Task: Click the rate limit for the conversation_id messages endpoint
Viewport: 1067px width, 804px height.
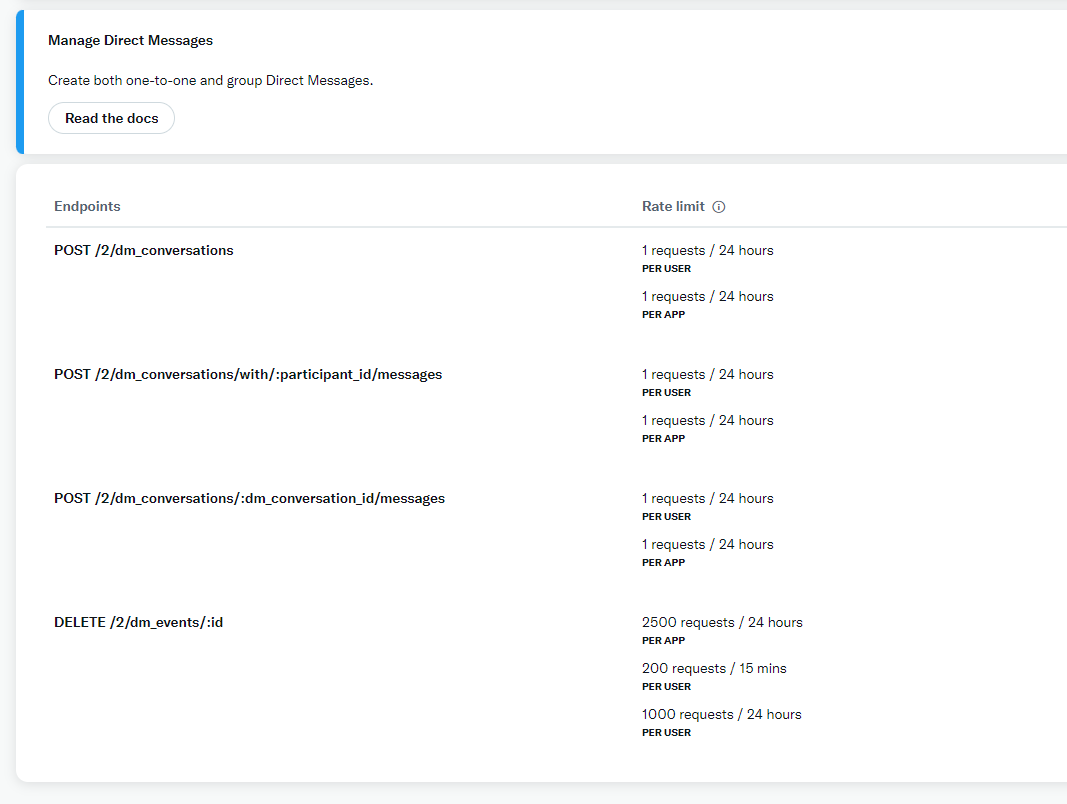Action: click(707, 498)
